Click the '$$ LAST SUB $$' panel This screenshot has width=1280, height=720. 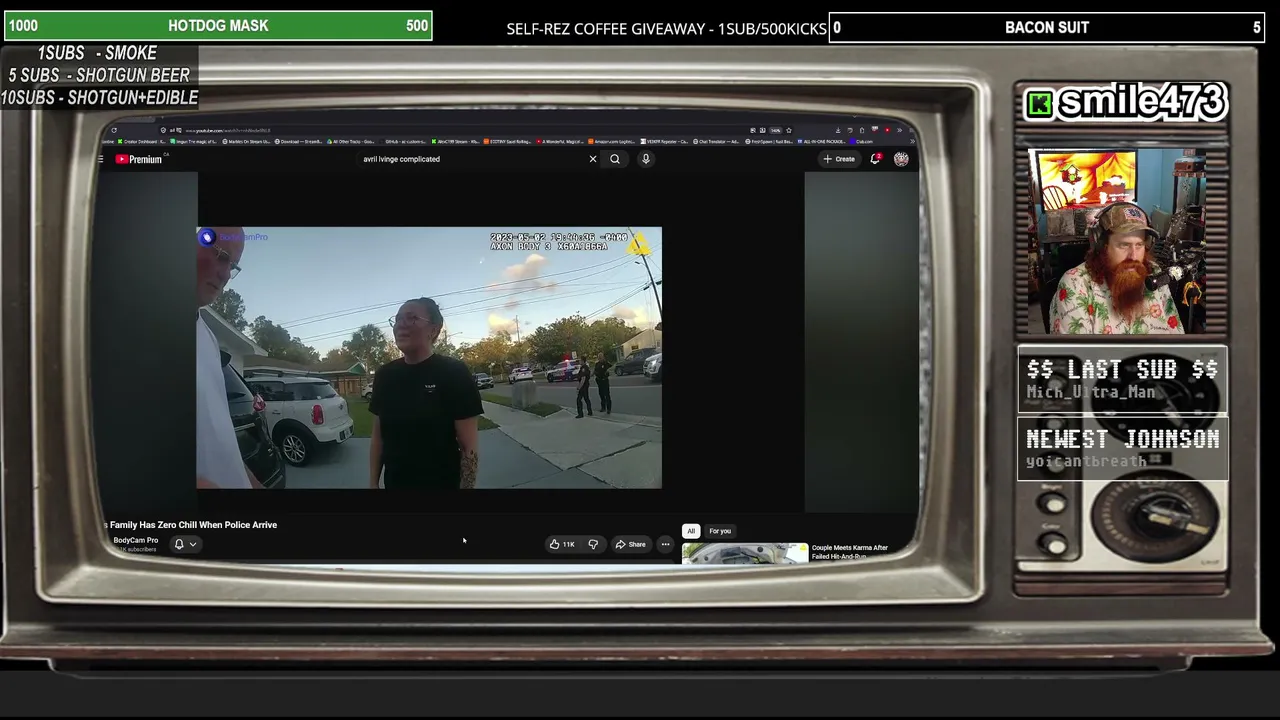(x=1122, y=380)
